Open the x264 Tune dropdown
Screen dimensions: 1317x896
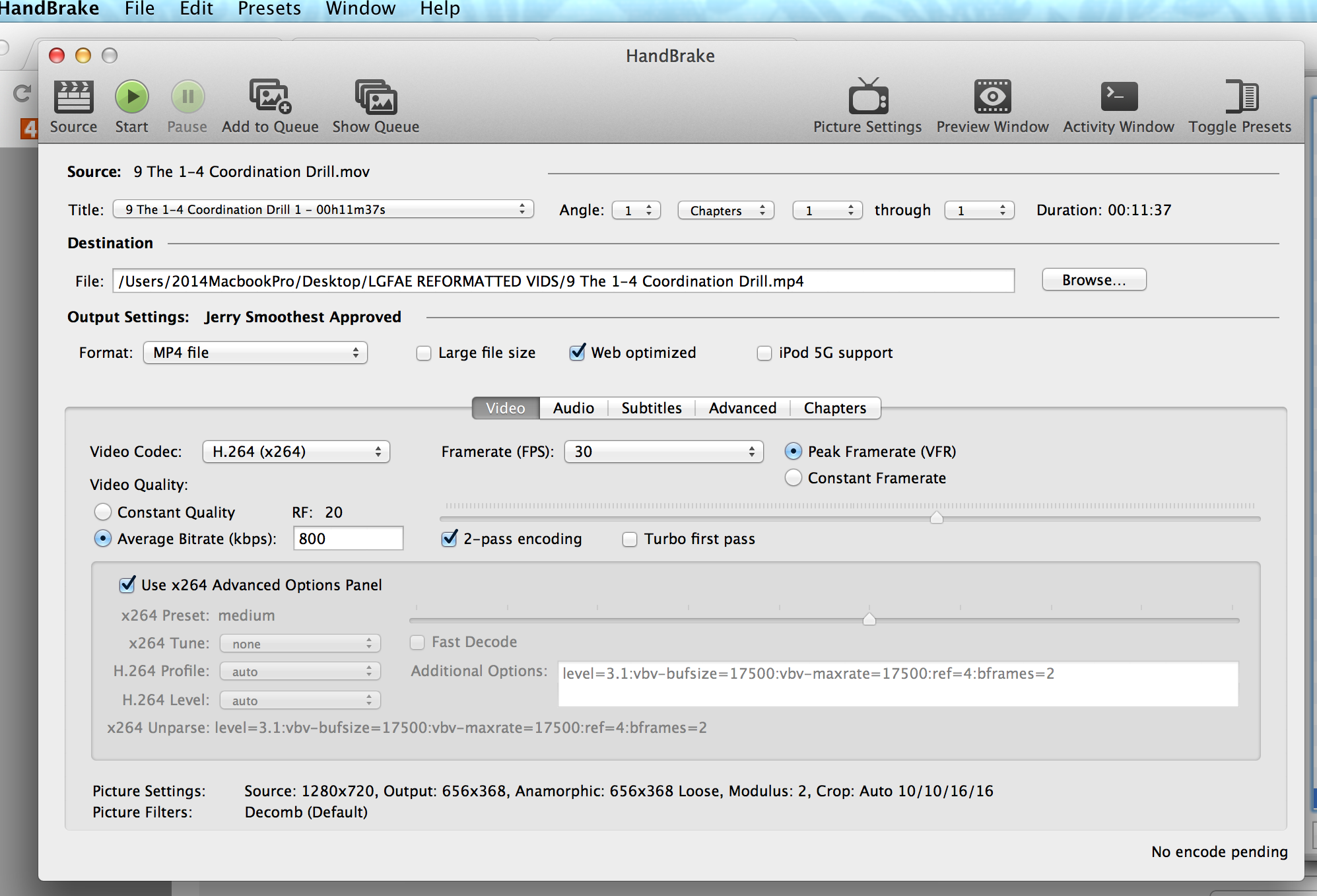pos(300,644)
